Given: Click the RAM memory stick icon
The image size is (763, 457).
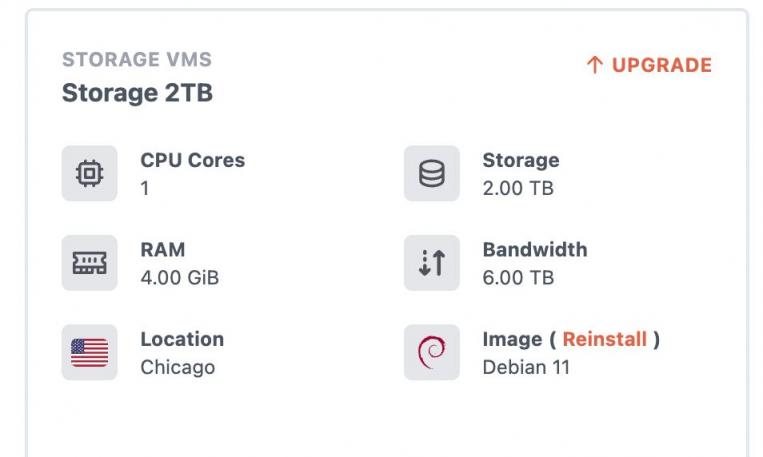Looking at the screenshot, I should [89, 263].
